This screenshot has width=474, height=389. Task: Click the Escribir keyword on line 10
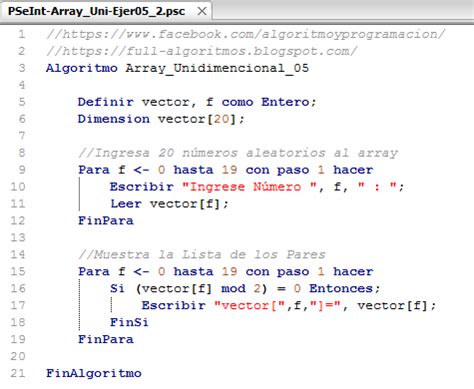point(142,187)
